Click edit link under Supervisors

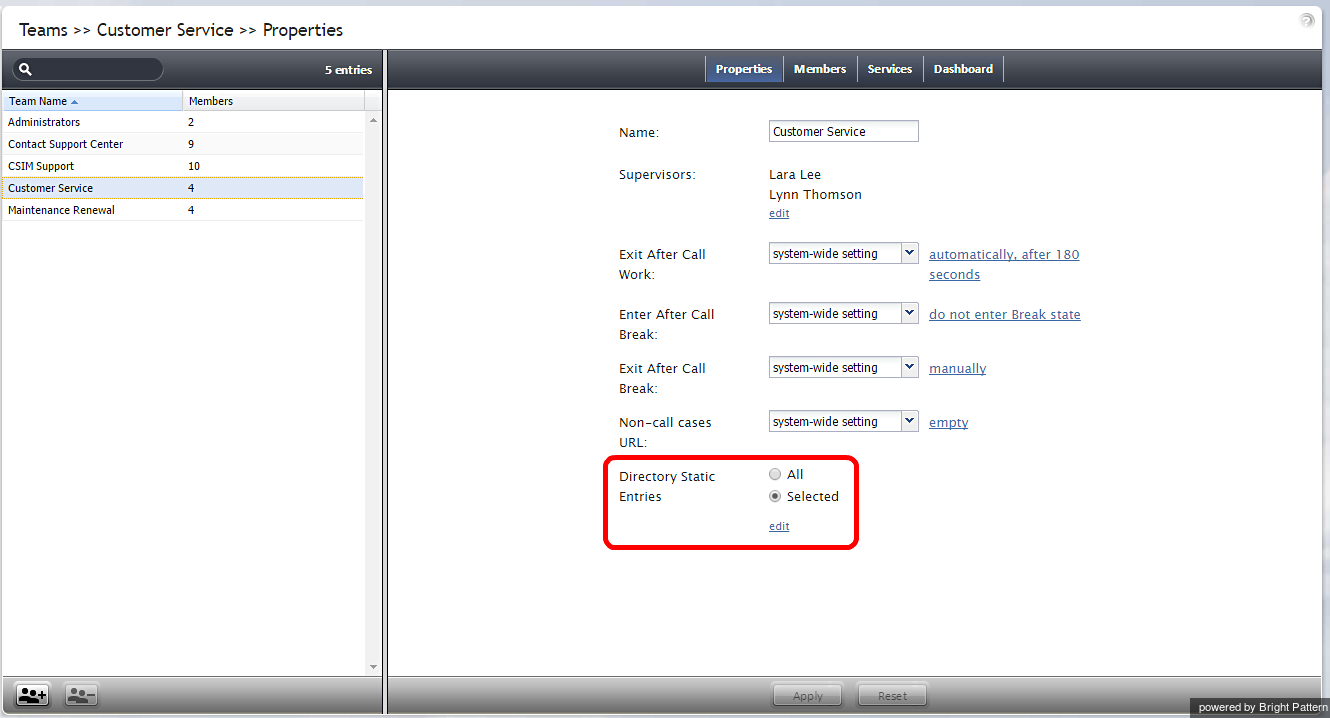pos(779,214)
